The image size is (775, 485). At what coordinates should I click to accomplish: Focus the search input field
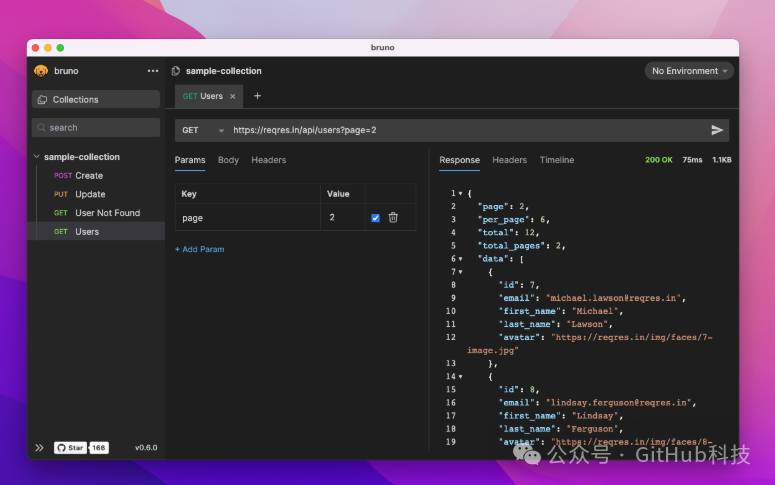(x=96, y=128)
